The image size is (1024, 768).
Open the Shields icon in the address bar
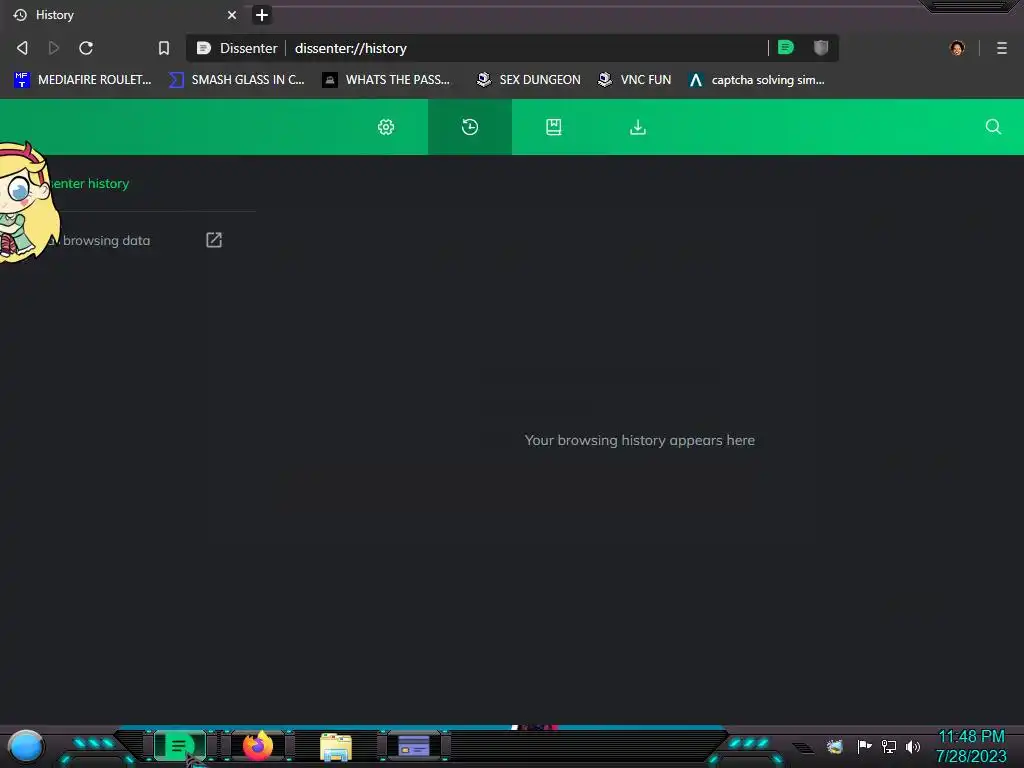click(x=821, y=48)
